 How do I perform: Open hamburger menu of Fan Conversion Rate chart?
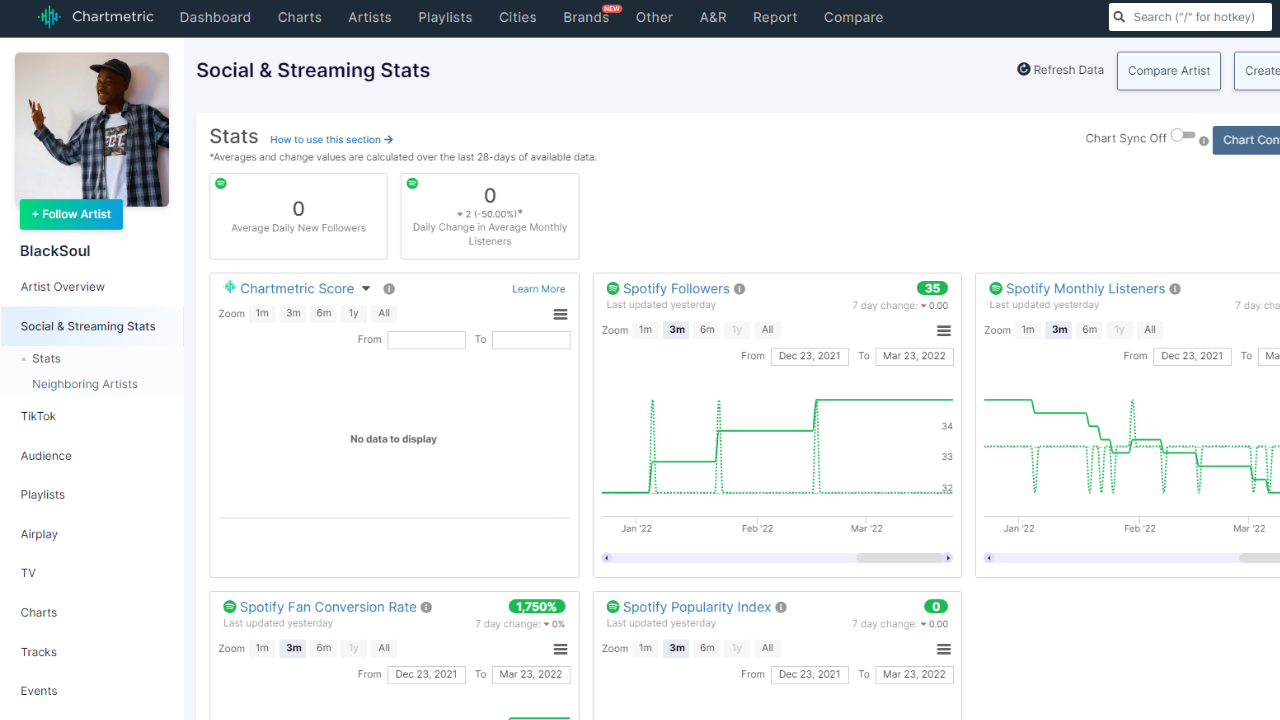pos(560,649)
